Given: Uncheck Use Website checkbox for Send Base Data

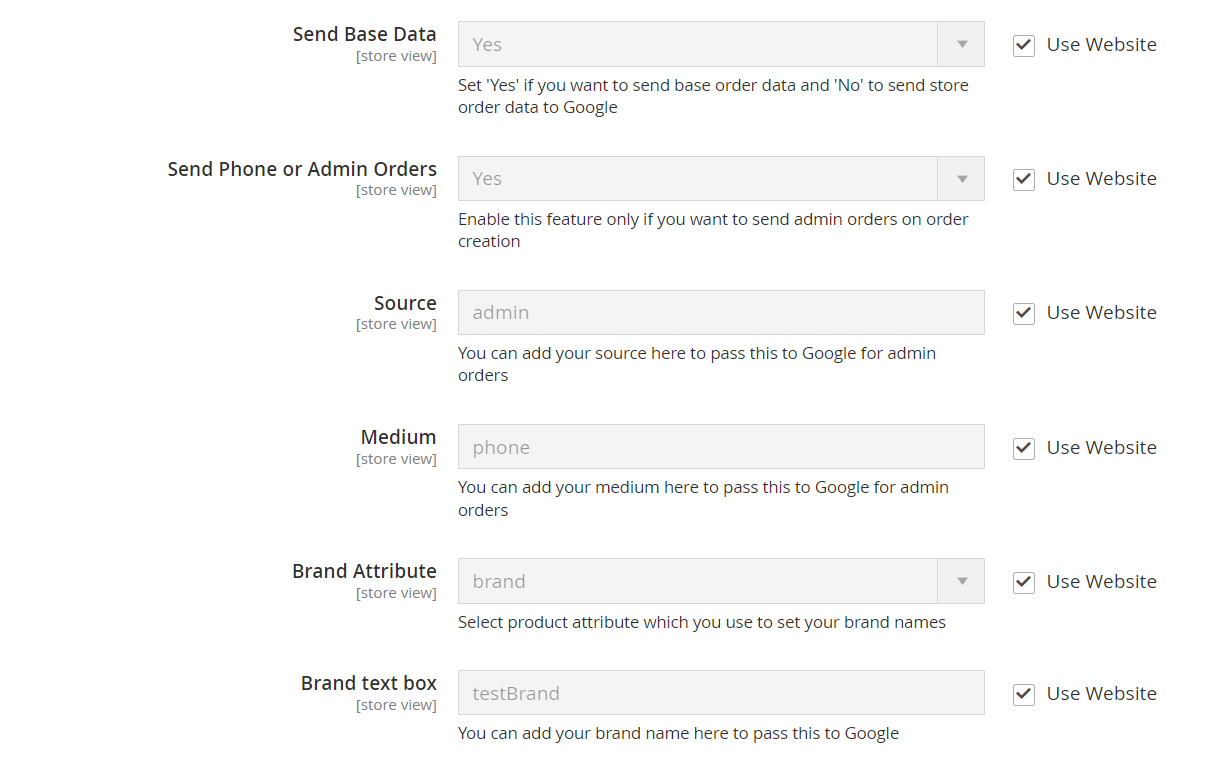Looking at the screenshot, I should tap(1023, 45).
